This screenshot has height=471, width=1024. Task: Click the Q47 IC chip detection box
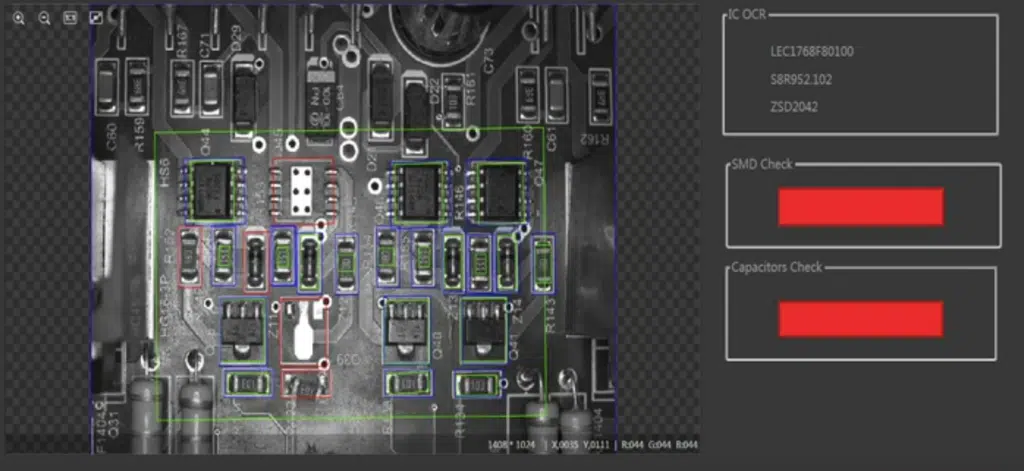[x=497, y=189]
